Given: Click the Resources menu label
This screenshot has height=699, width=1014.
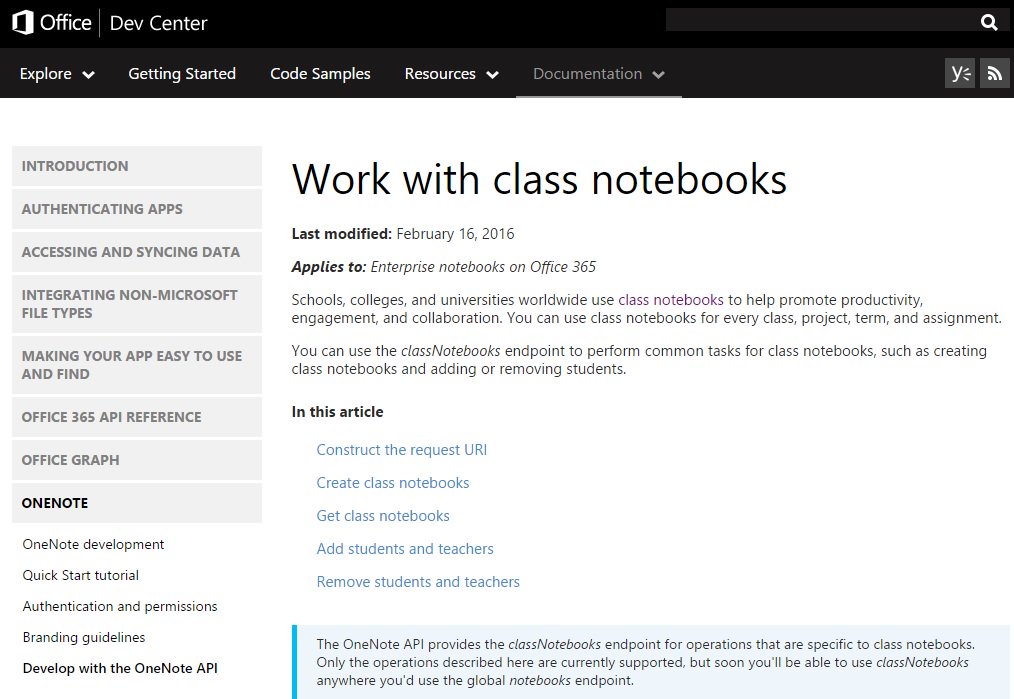Looking at the screenshot, I should pos(440,74).
